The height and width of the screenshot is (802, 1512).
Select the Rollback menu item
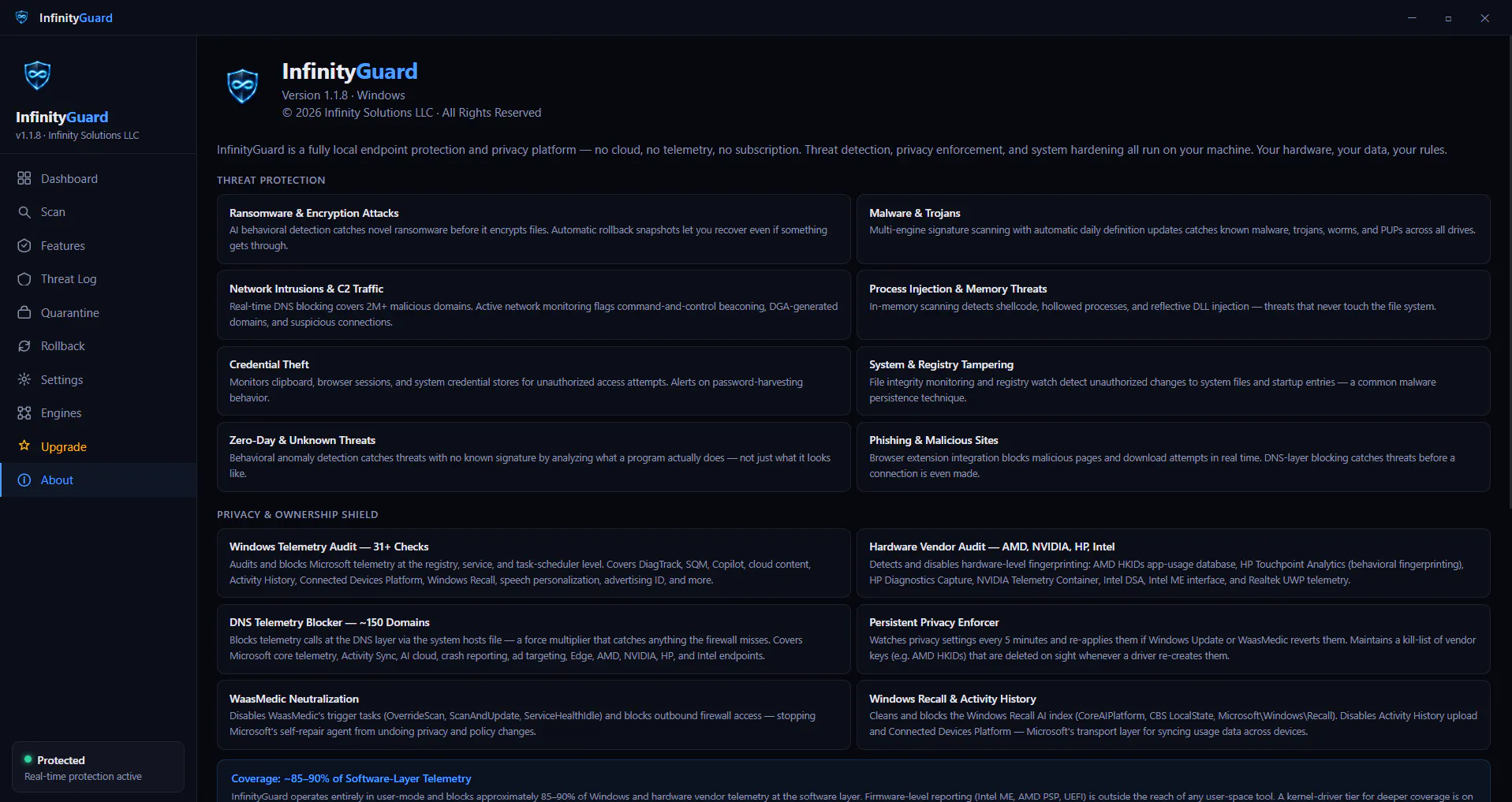(63, 346)
